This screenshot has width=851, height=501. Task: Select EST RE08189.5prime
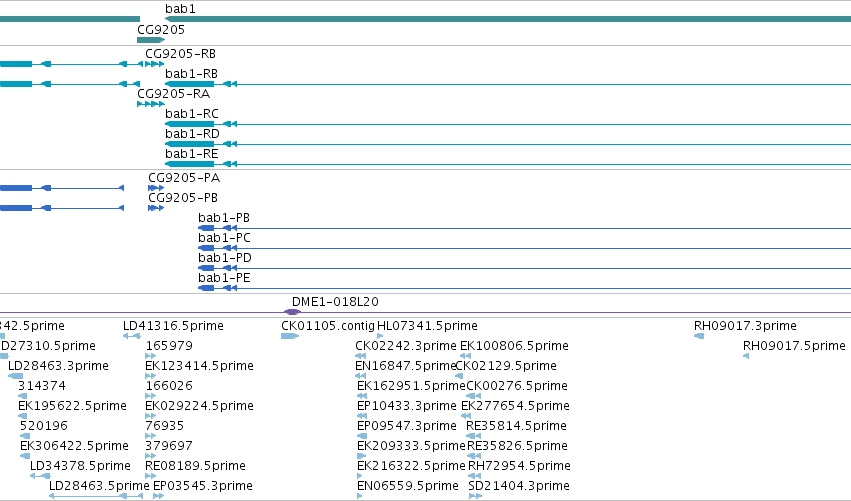coord(195,466)
